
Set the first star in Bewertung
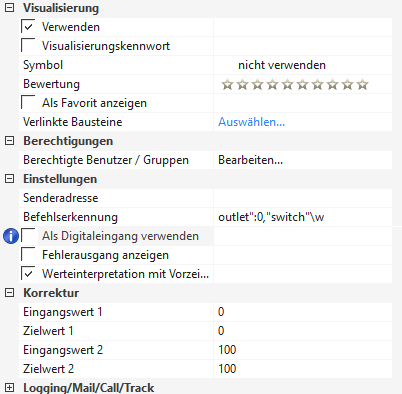(x=227, y=85)
